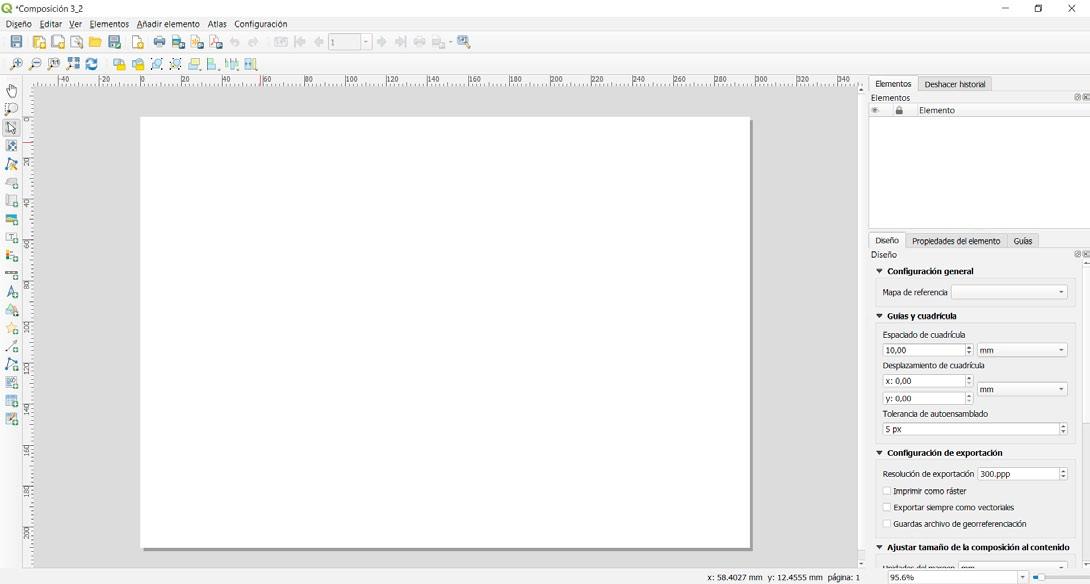Add a picture item to the layout
Image resolution: width=1090 pixels, height=584 pixels.
[x=11, y=219]
